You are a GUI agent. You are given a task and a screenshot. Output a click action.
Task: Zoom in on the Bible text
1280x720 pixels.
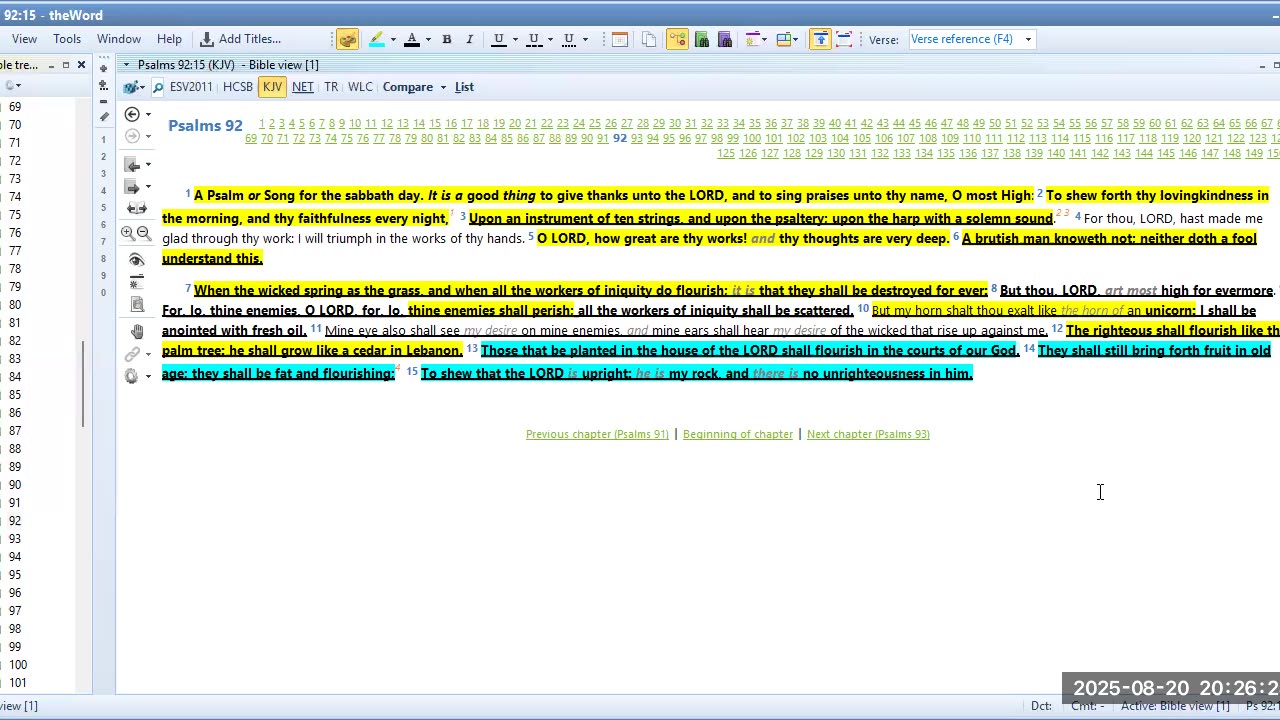(x=127, y=233)
